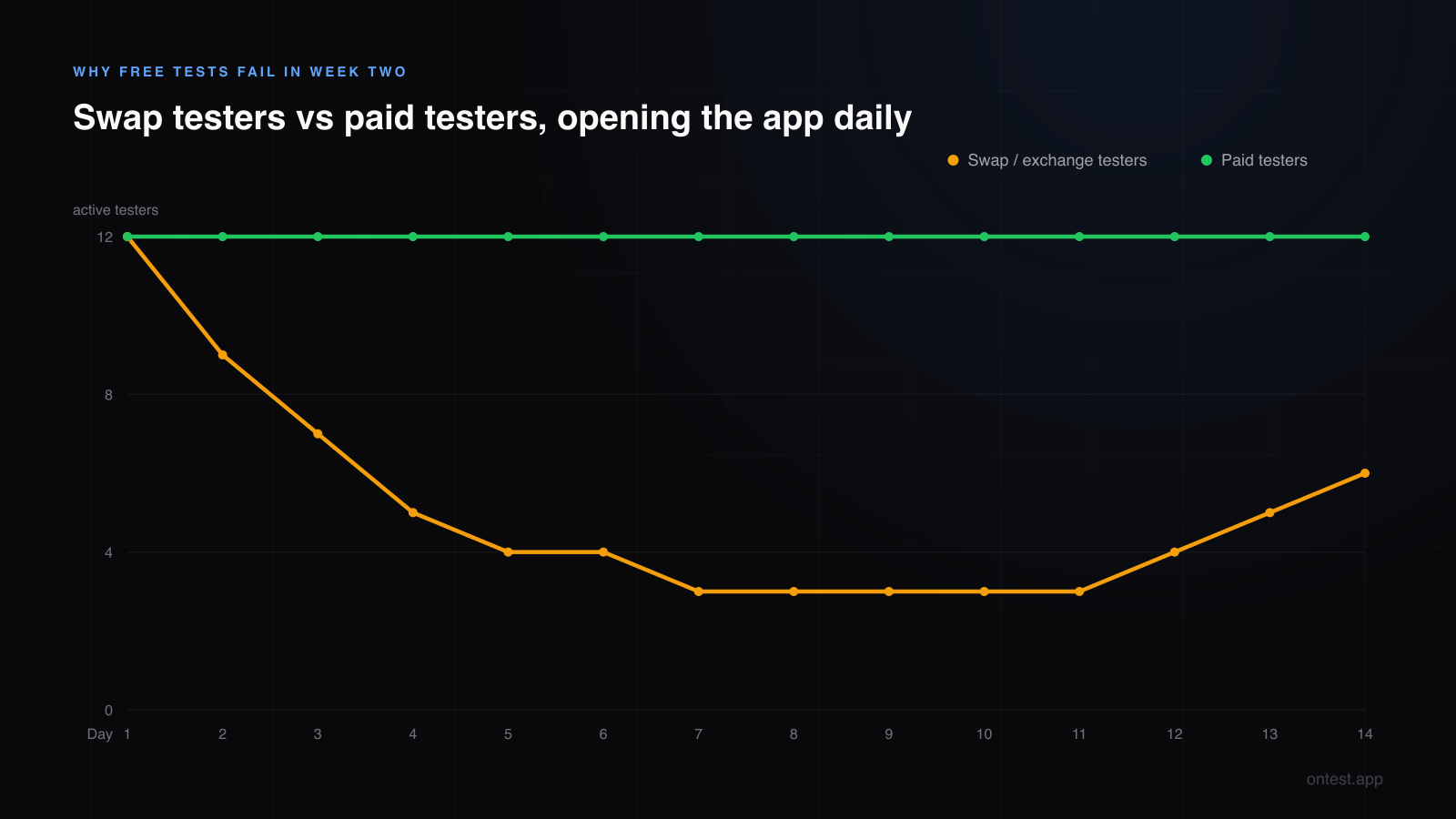Click the orange data point at day 12
The image size is (1456, 819).
[x=1175, y=552]
